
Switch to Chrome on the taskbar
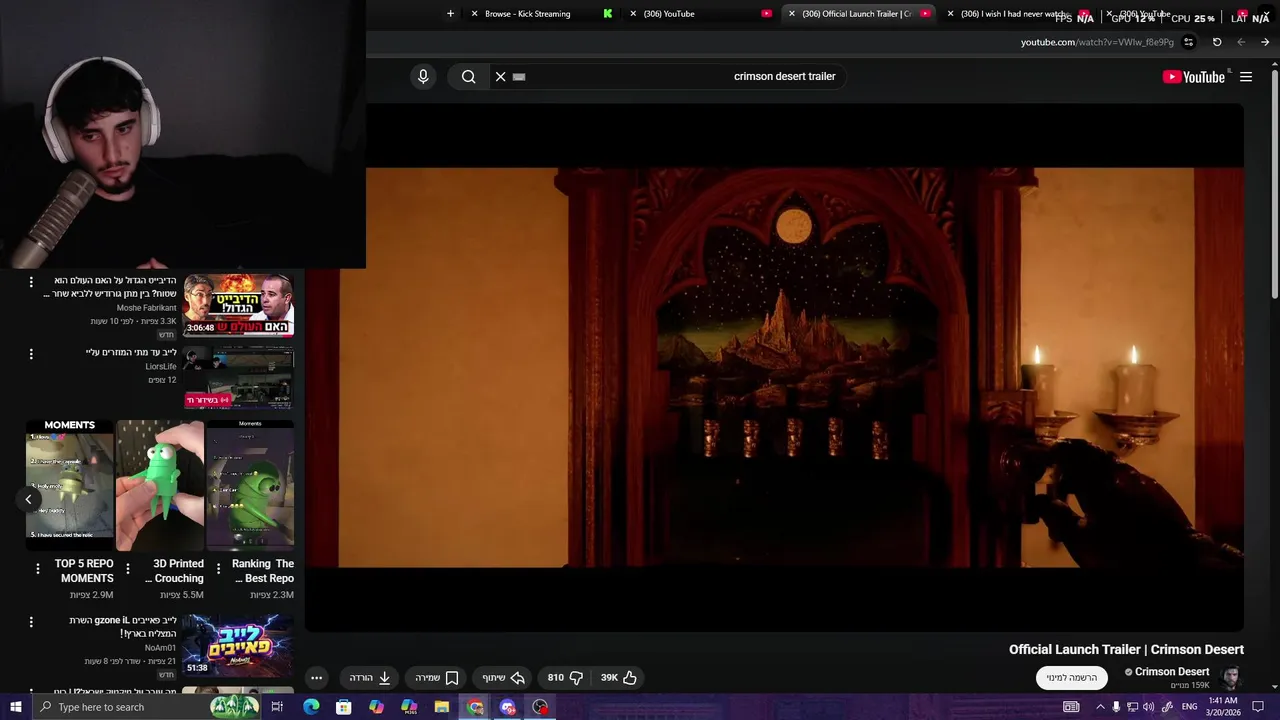pos(475,707)
